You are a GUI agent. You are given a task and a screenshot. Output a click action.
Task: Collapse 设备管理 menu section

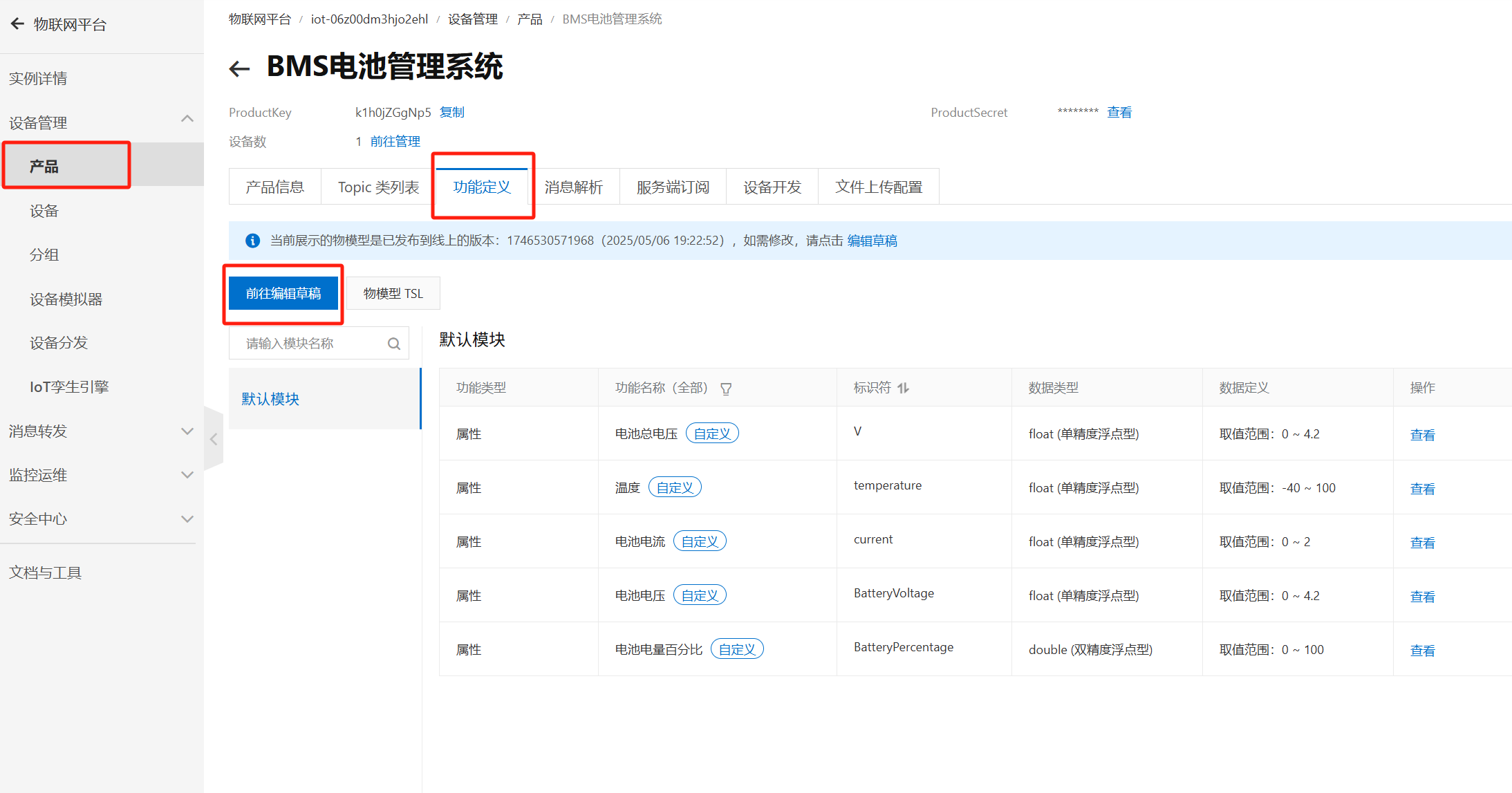187,119
